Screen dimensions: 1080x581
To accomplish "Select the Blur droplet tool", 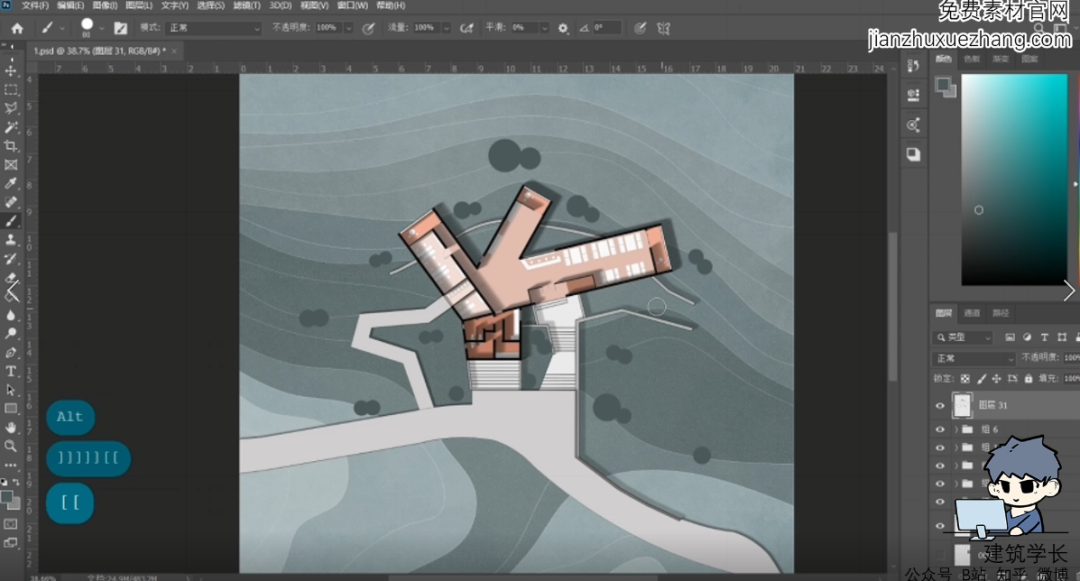I will pyautogui.click(x=11, y=315).
